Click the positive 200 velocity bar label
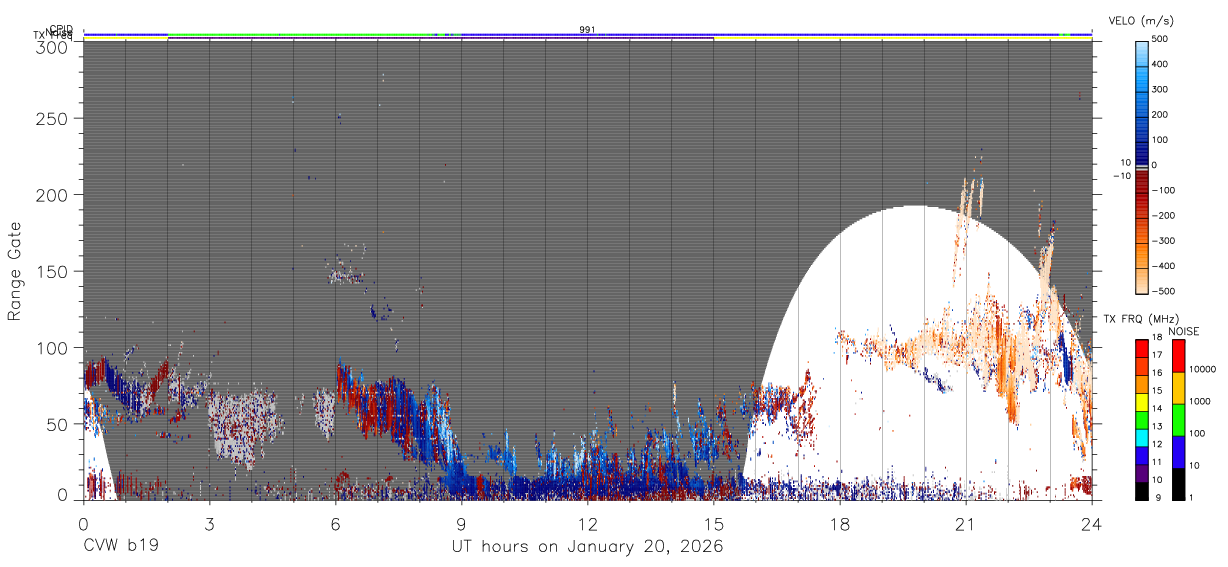The width and height of the screenshot is (1228, 567). (1161, 115)
